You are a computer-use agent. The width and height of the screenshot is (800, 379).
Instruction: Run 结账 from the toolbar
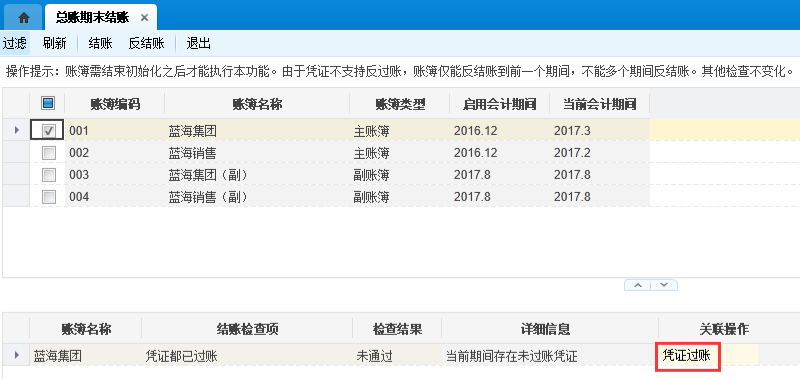pos(100,43)
